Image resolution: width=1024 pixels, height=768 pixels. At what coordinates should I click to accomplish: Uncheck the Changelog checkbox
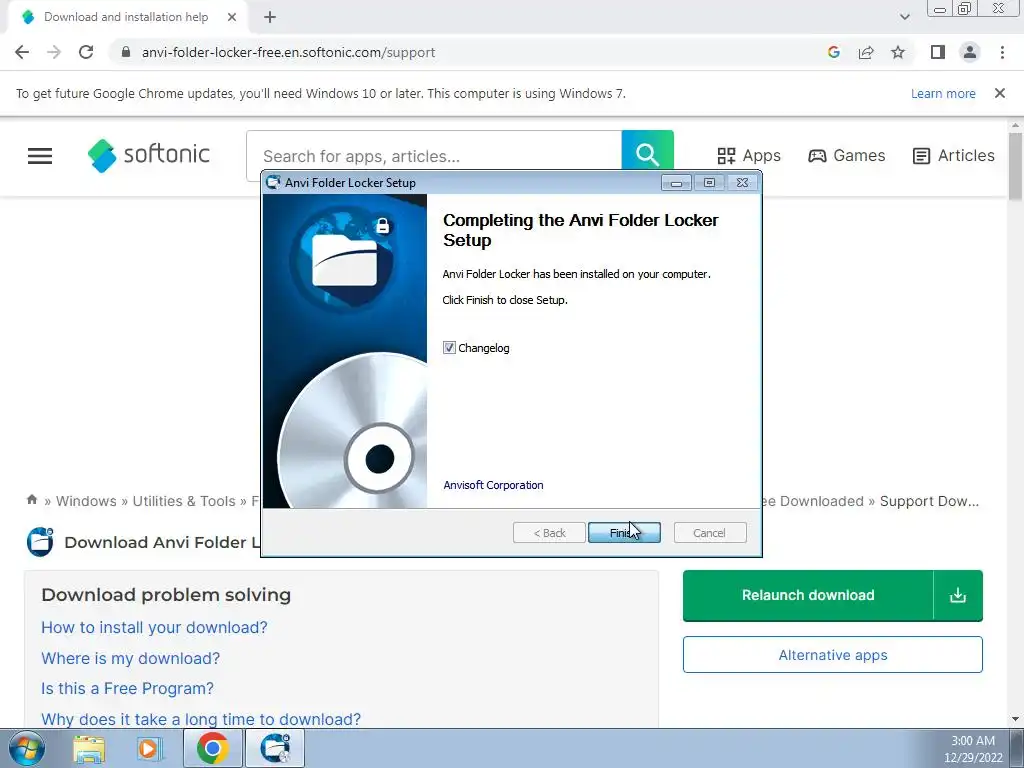coord(449,347)
